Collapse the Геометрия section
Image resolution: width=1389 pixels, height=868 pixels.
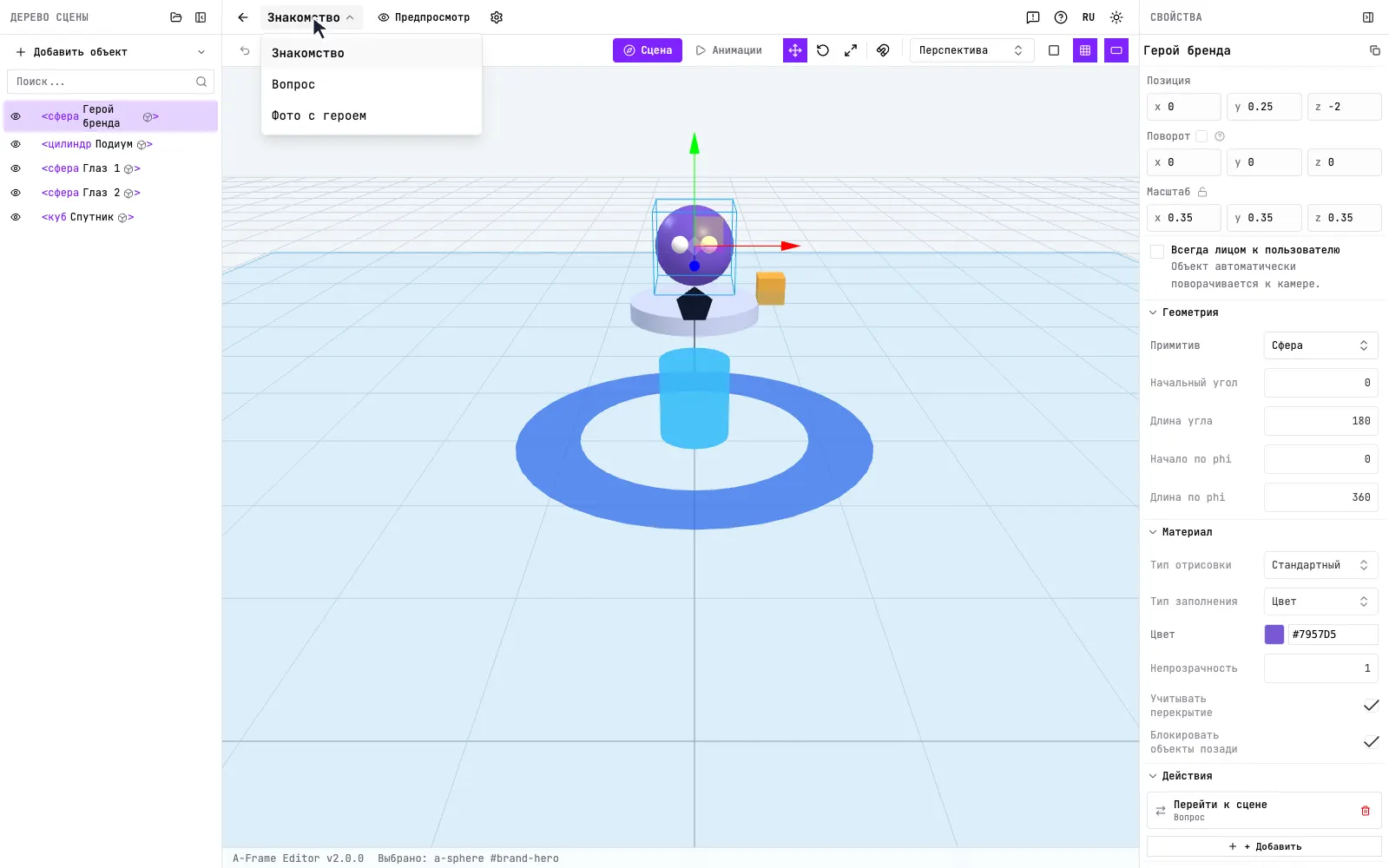point(1183,312)
